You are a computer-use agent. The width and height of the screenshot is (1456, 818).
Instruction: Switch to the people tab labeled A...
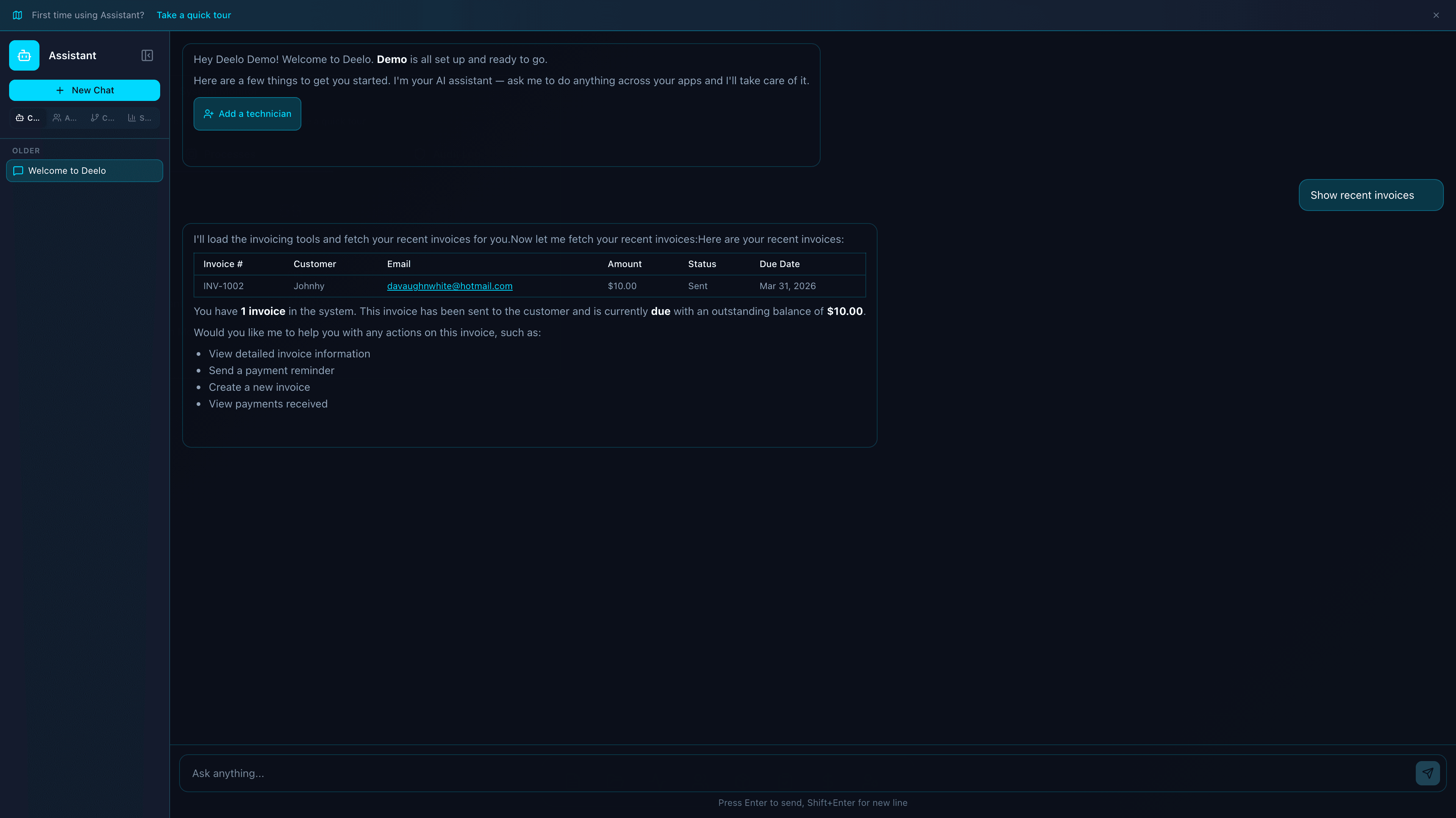(x=65, y=118)
